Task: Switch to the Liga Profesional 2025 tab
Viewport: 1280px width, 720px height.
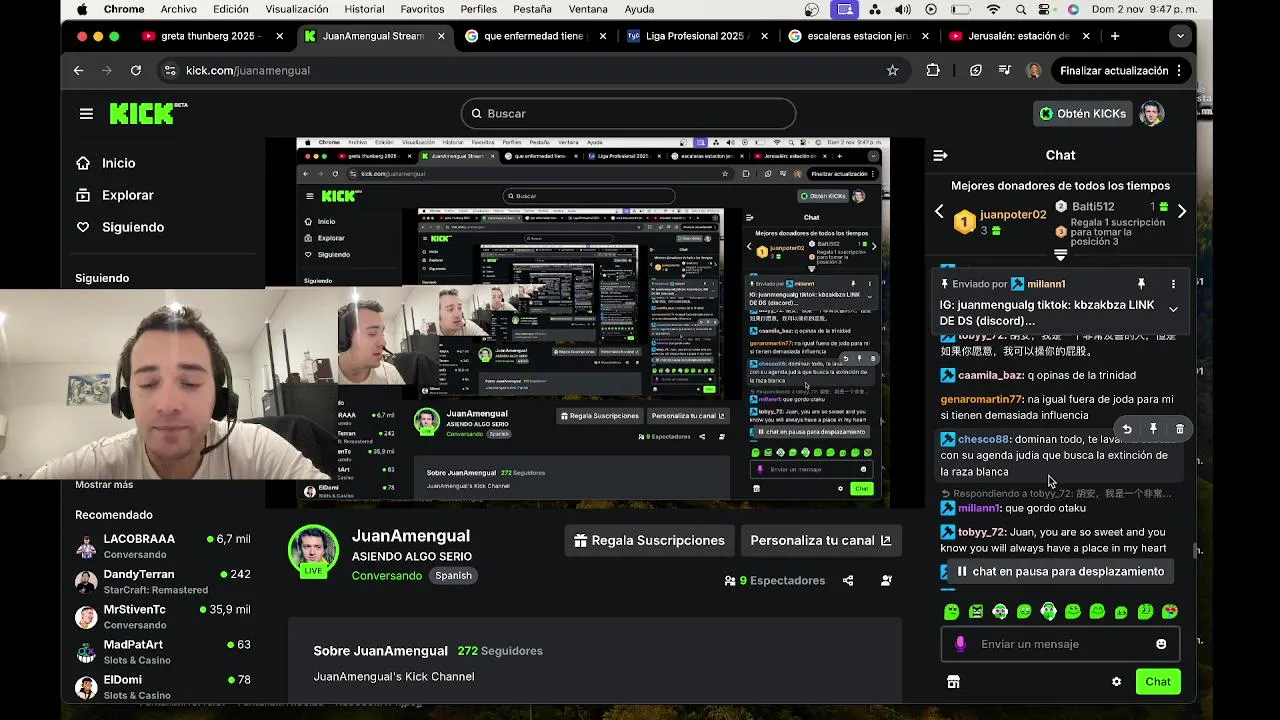Action: pyautogui.click(x=695, y=36)
